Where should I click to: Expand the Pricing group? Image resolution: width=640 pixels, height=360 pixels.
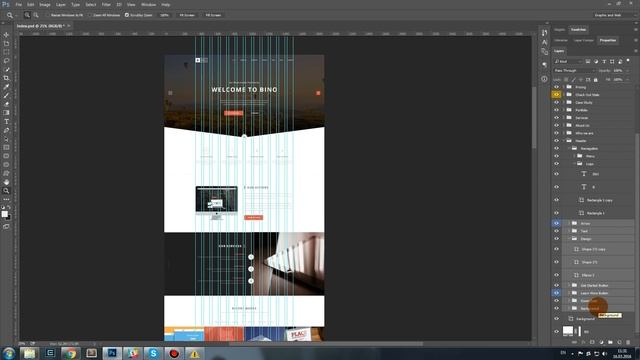point(564,87)
